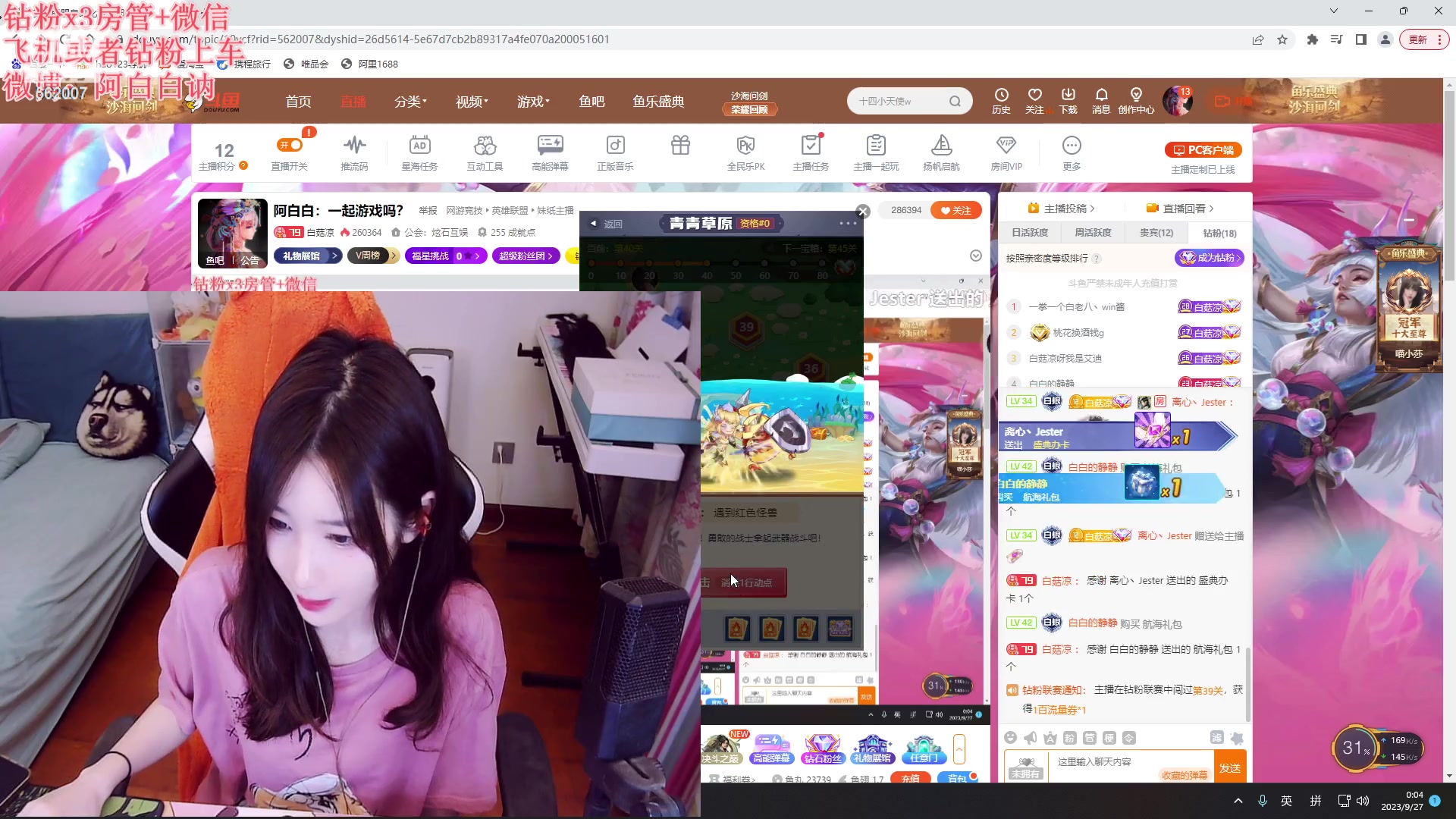Screen dimensions: 1456x819
Task: Open the 视频 dropdown in navigation
Action: click(470, 101)
